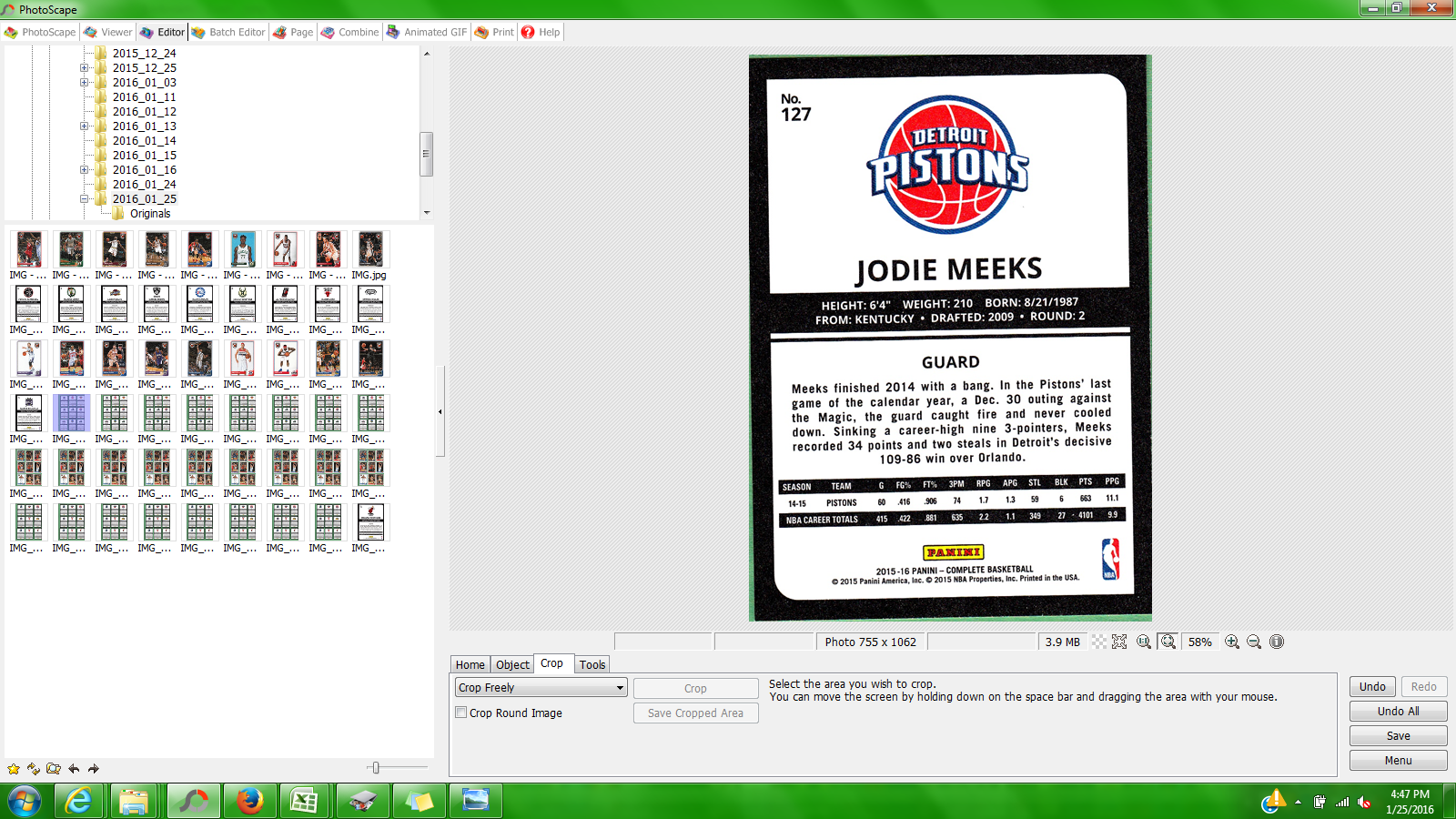Viewport: 1456px width, 819px height.
Task: Open the Print tab
Action: [x=494, y=32]
